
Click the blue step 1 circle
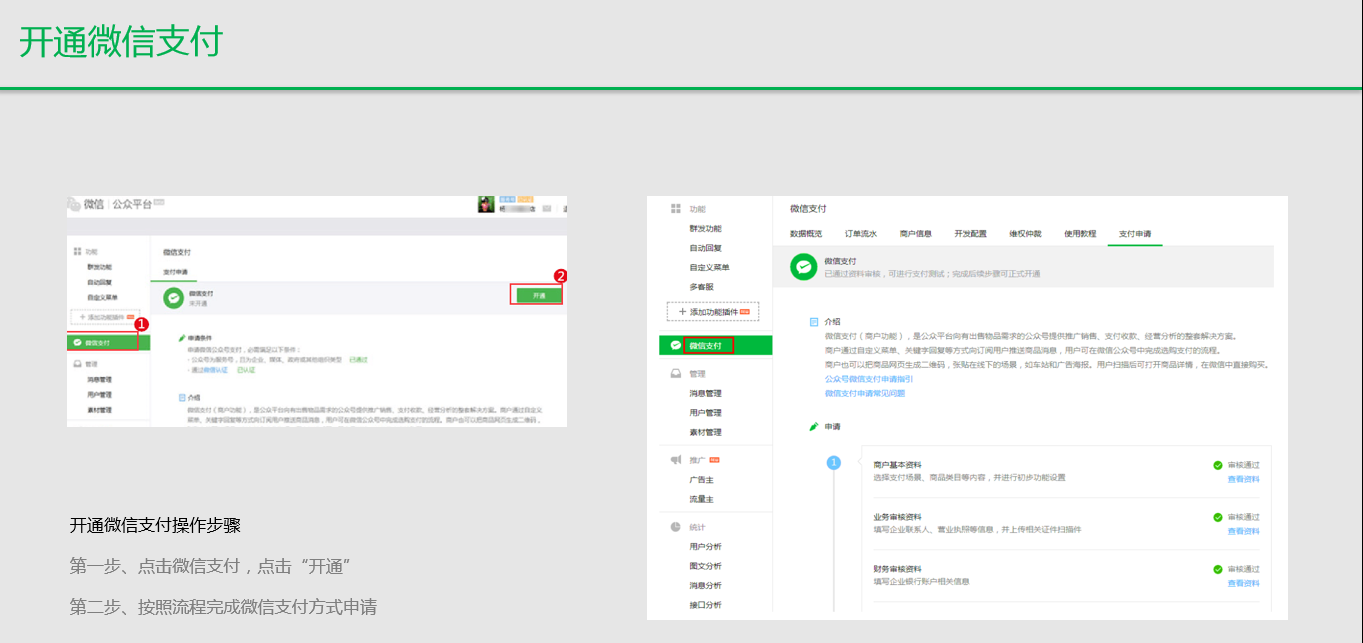coord(834,463)
